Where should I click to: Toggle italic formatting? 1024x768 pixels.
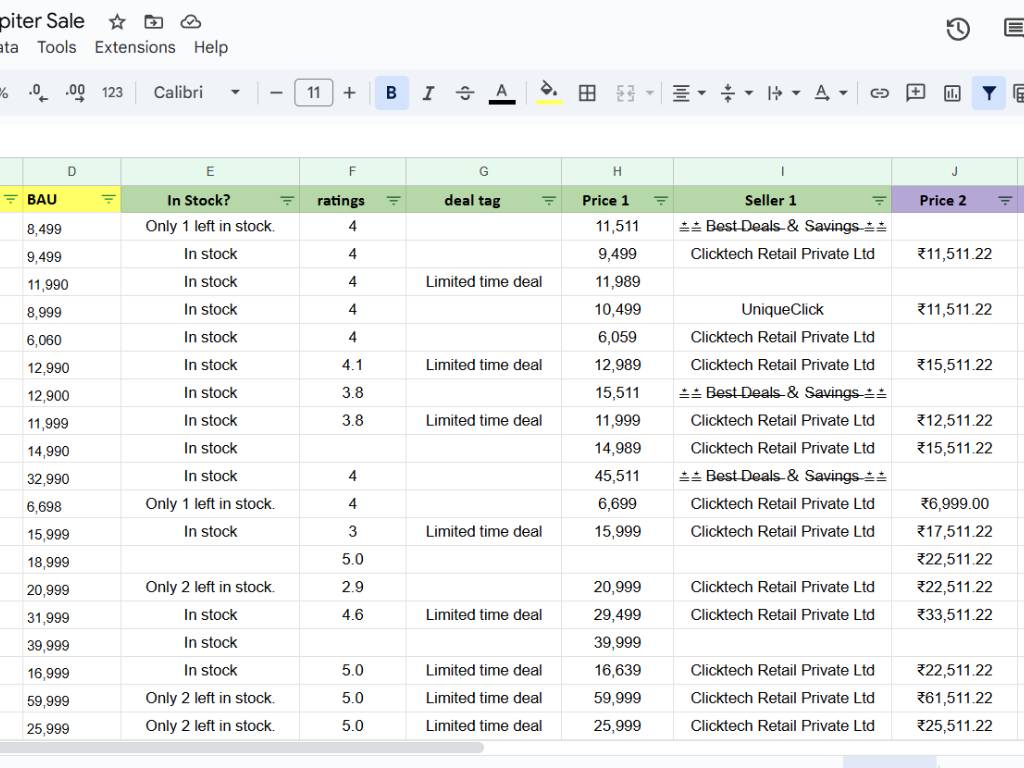coord(428,93)
